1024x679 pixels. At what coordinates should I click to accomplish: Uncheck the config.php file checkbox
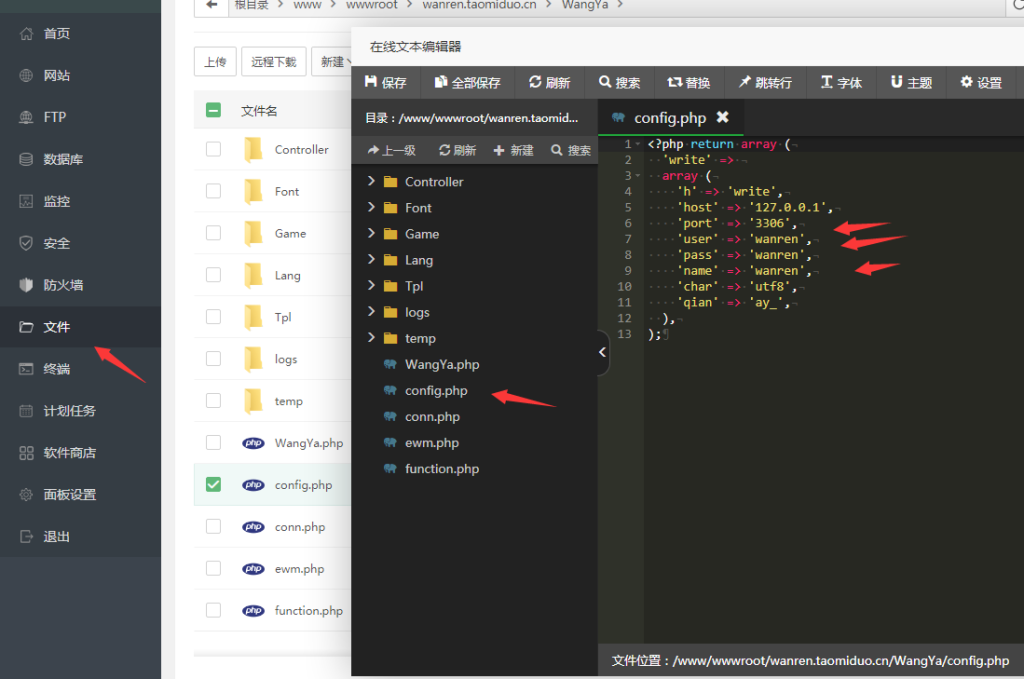[213, 485]
